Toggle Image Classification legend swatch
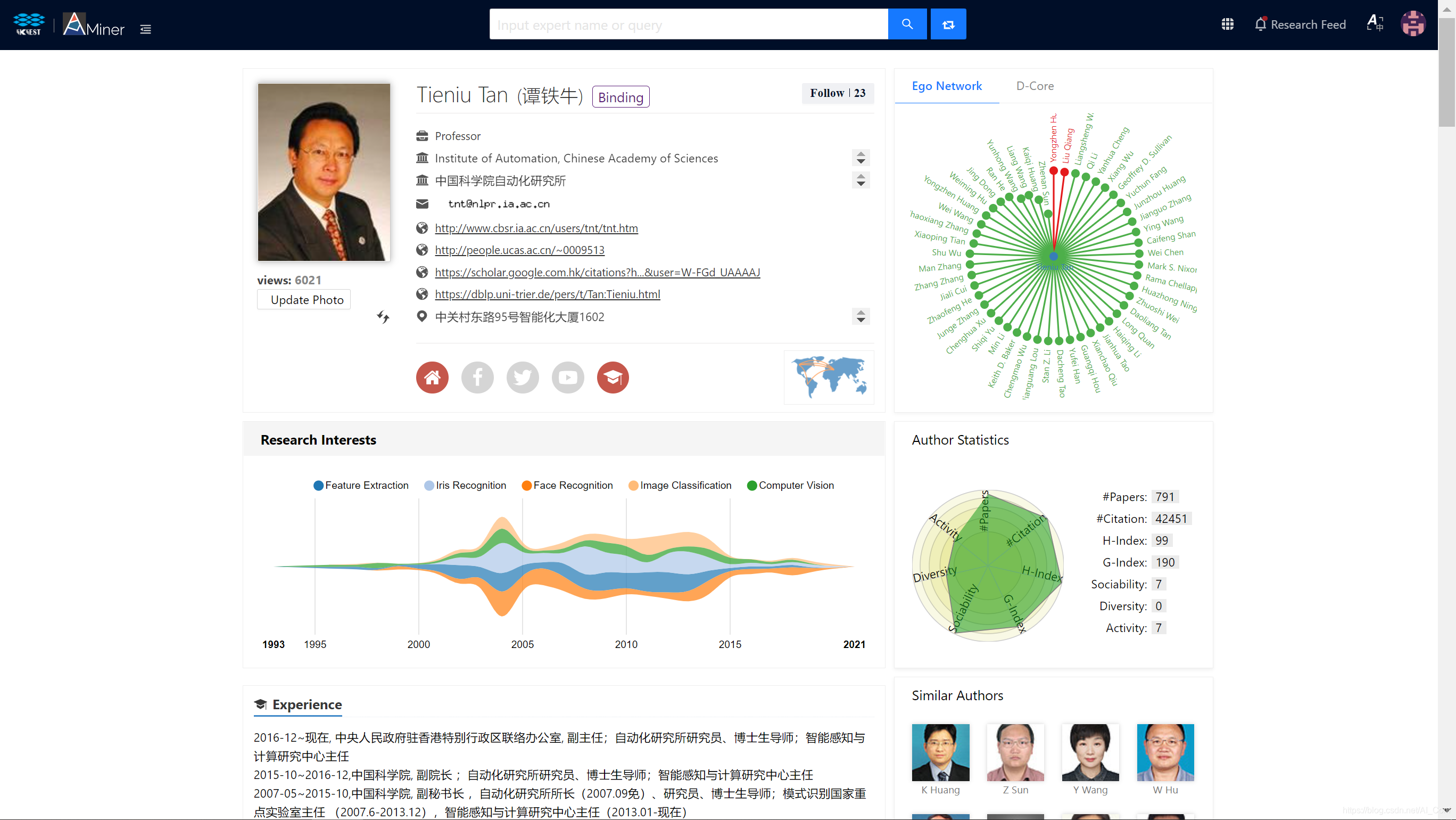Image resolution: width=1456 pixels, height=820 pixels. [633, 485]
